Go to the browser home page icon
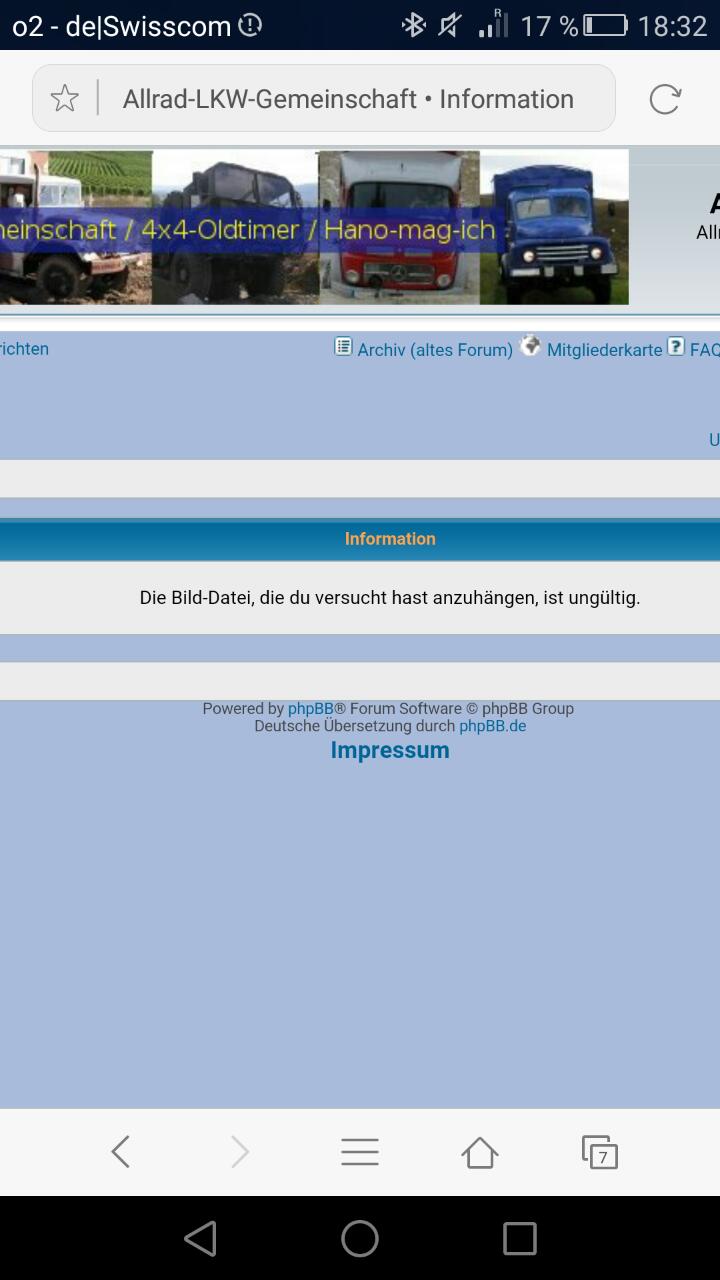 pyautogui.click(x=480, y=1152)
